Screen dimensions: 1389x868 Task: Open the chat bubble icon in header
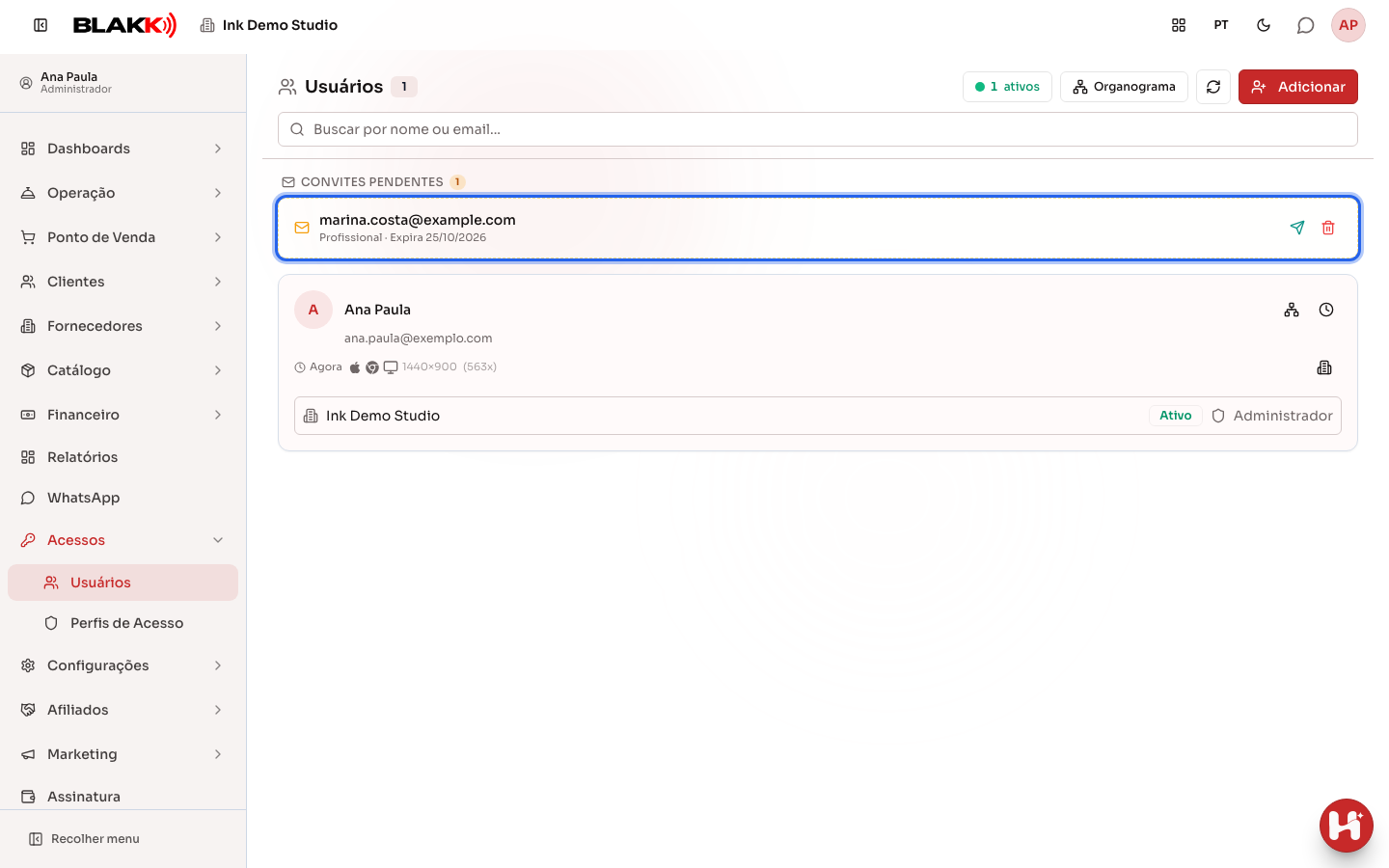(1306, 25)
